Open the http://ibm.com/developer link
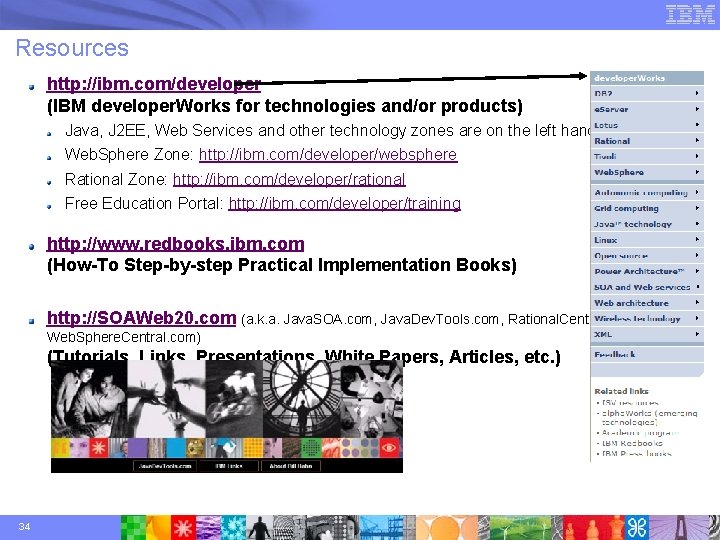720x540 pixels. 154,84
